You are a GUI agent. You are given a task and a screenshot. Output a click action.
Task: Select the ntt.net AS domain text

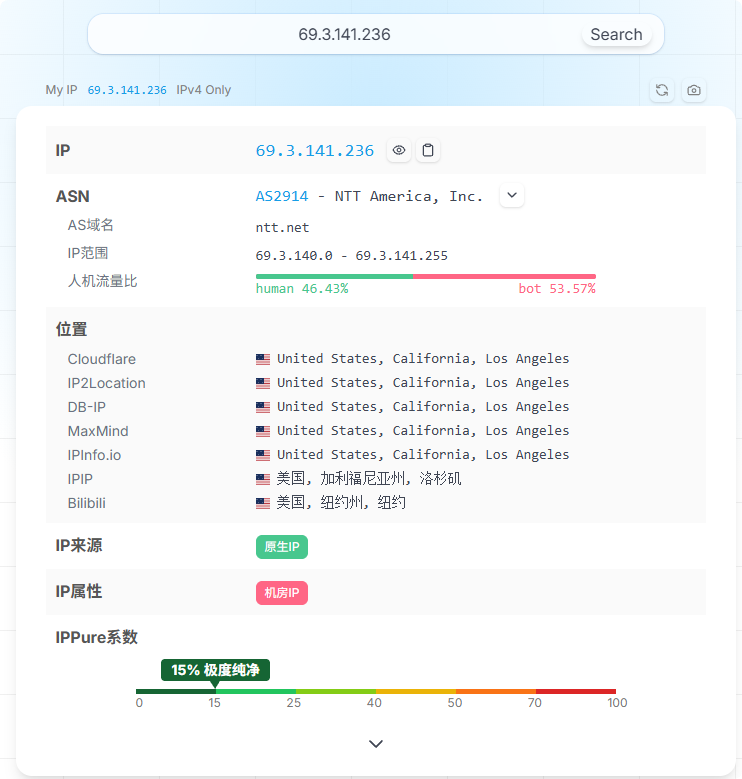click(x=282, y=228)
